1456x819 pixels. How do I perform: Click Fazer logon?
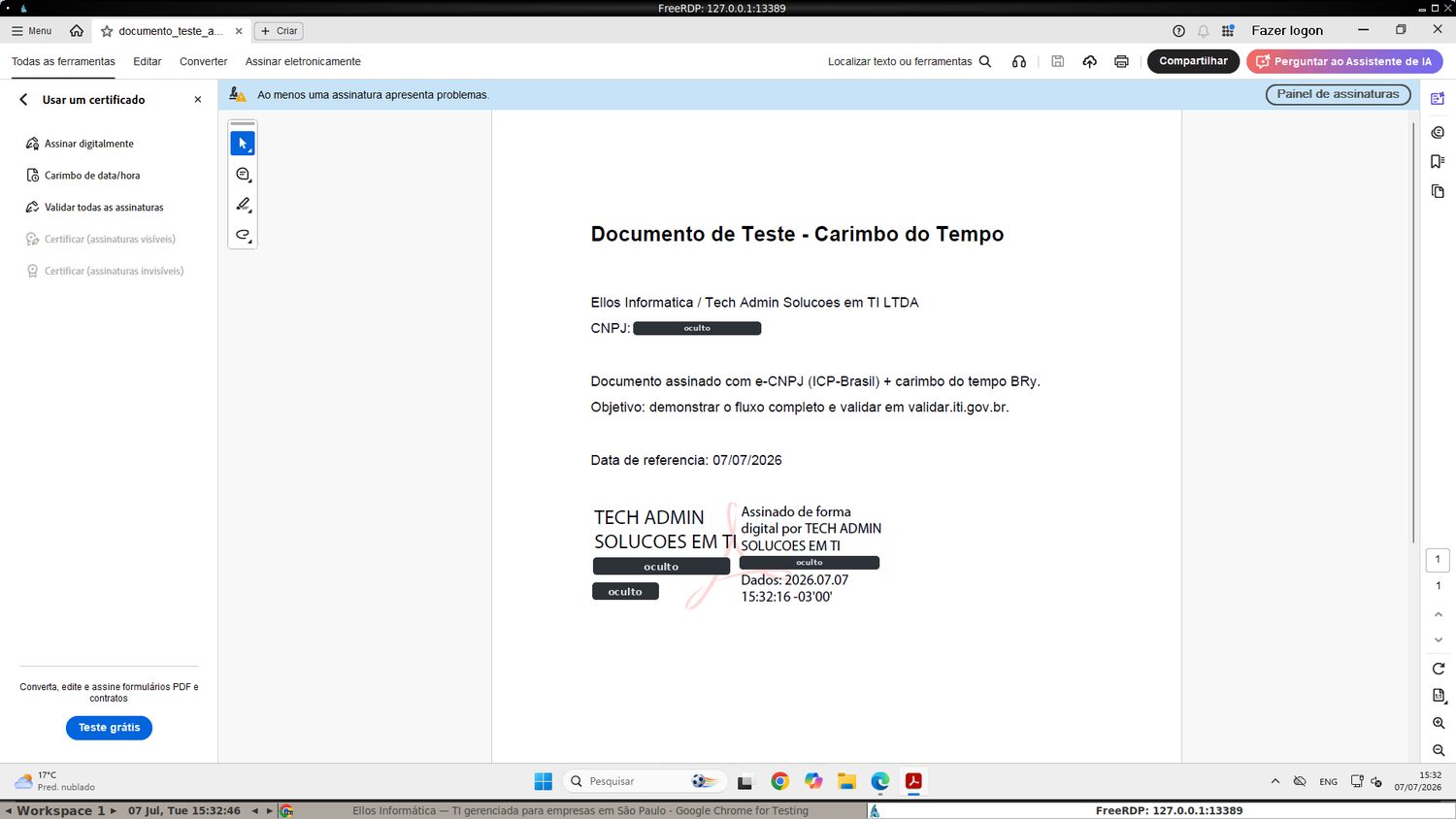click(x=1287, y=31)
